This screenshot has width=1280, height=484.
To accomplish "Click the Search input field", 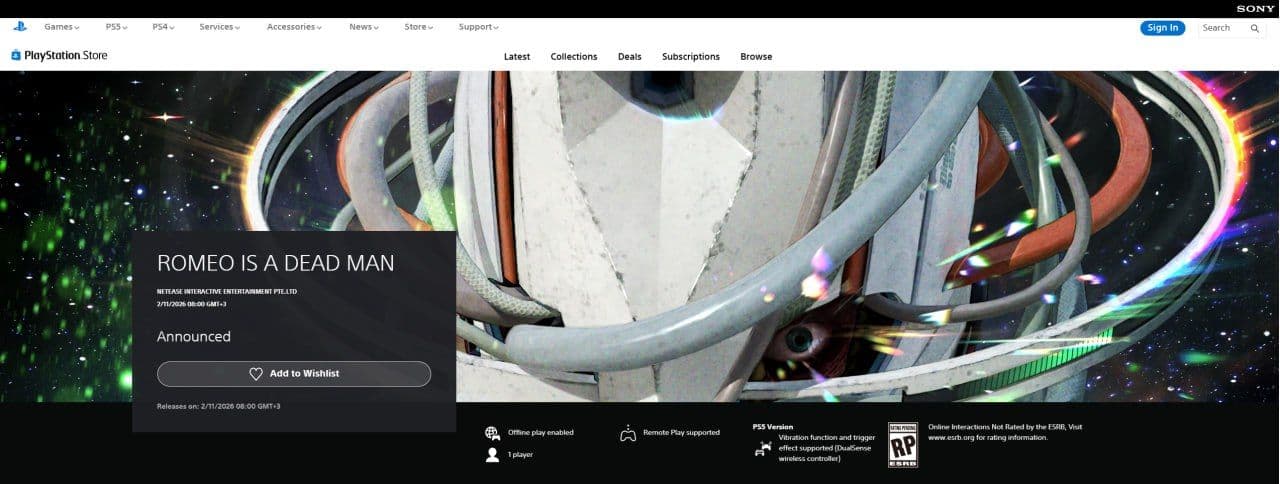I will pyautogui.click(x=1222, y=28).
